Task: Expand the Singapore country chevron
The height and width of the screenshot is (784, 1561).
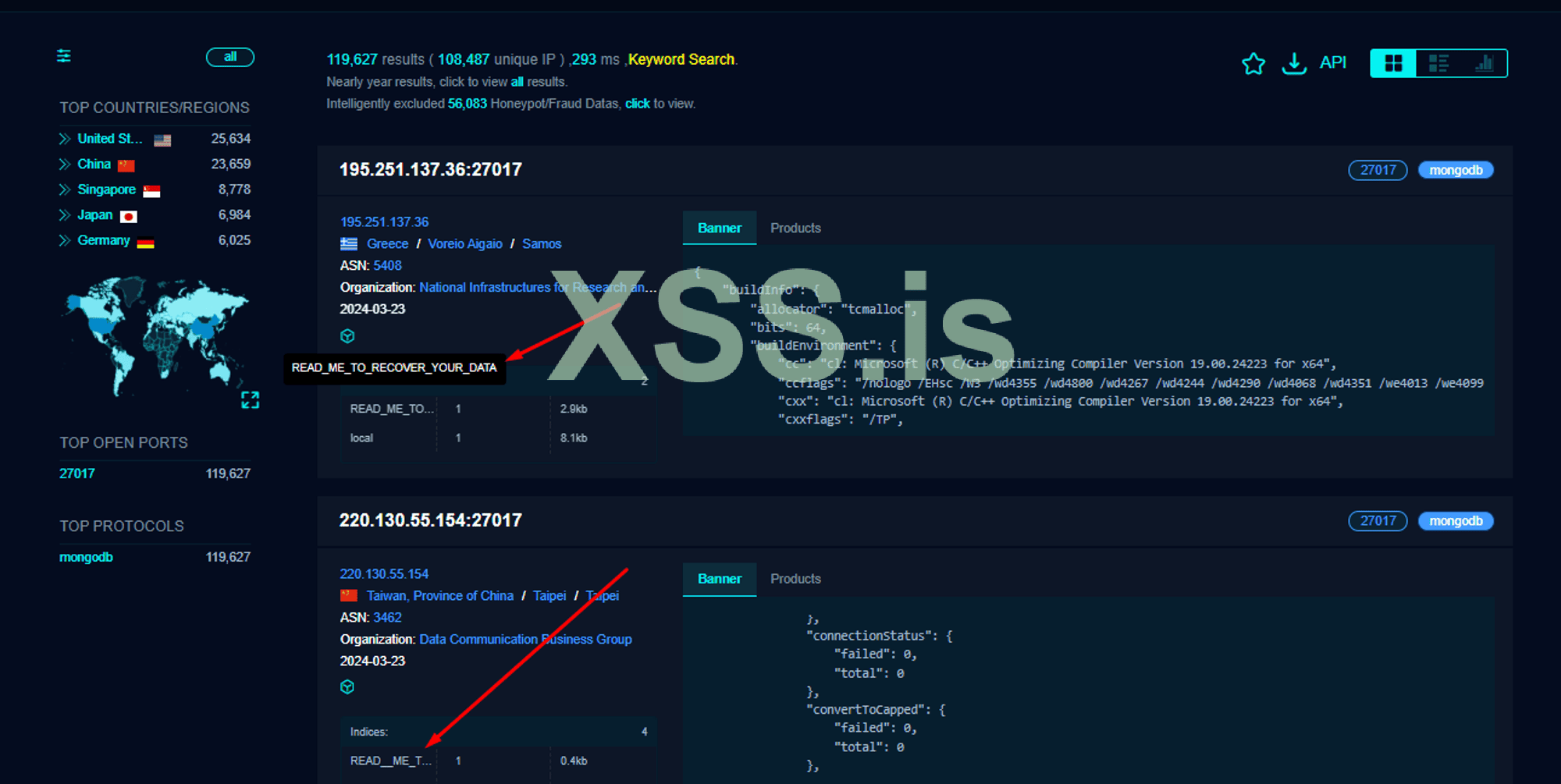Action: coord(65,190)
